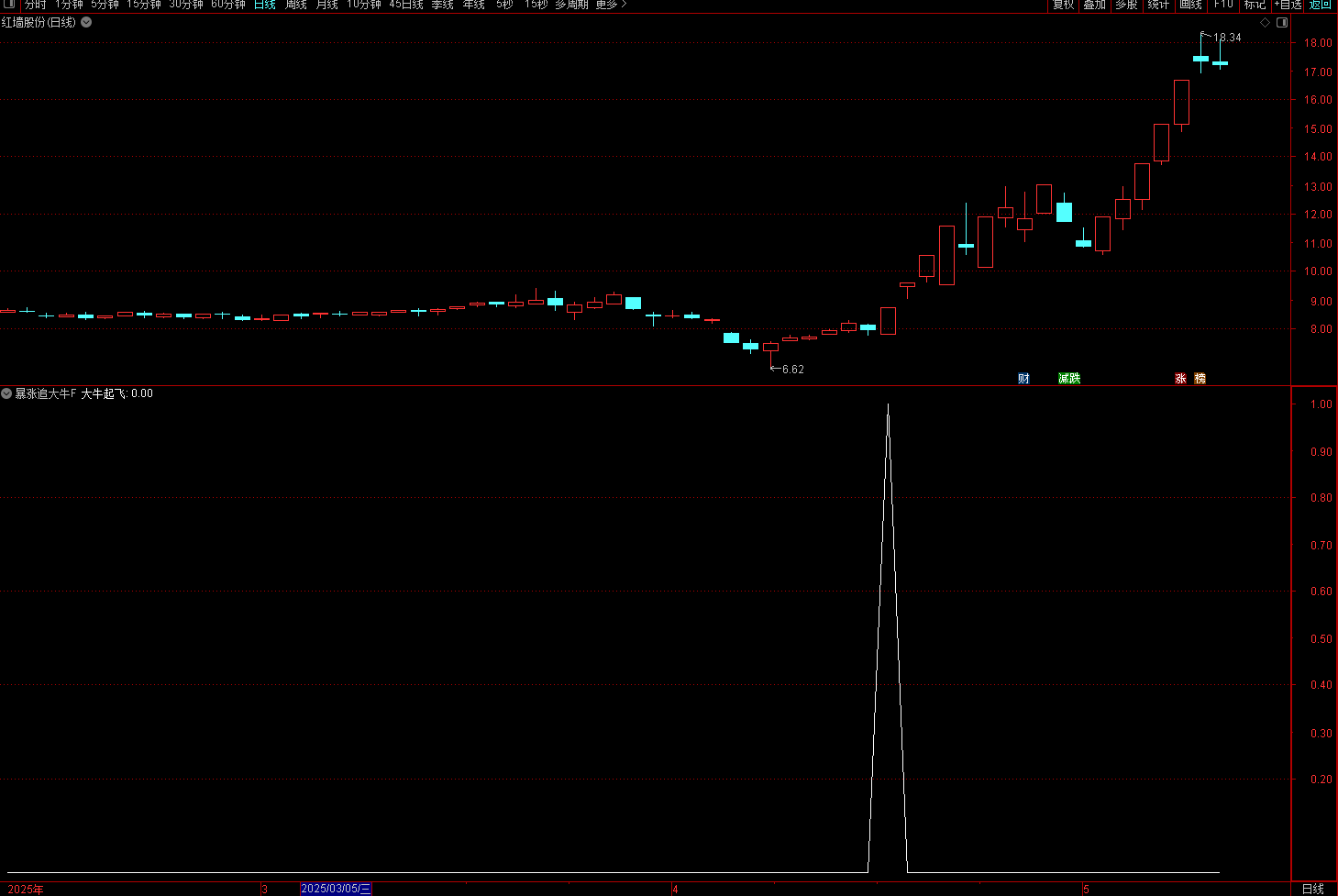Click the 财 info marker under the chart
The height and width of the screenshot is (896, 1338).
[x=1023, y=378]
